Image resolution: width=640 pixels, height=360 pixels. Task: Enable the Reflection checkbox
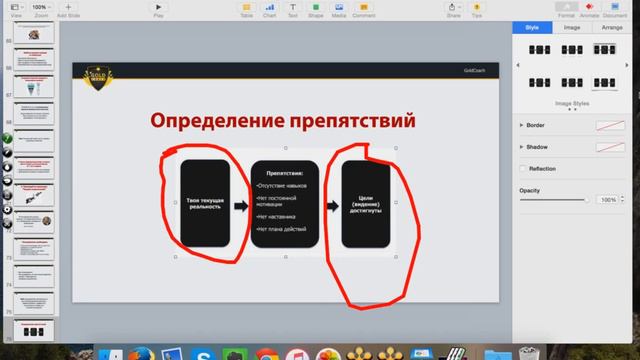[x=523, y=169]
